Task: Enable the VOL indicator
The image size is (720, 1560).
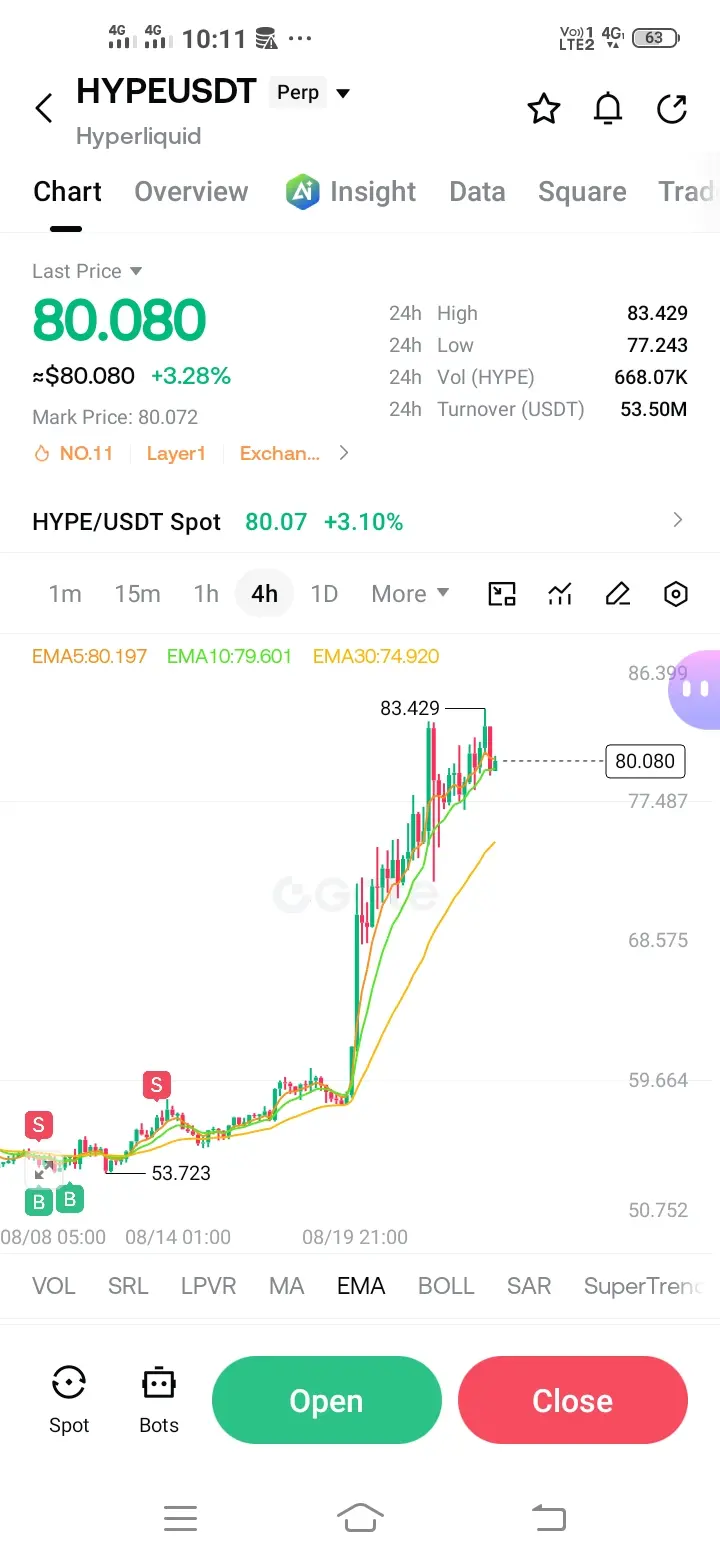Action: point(54,1286)
